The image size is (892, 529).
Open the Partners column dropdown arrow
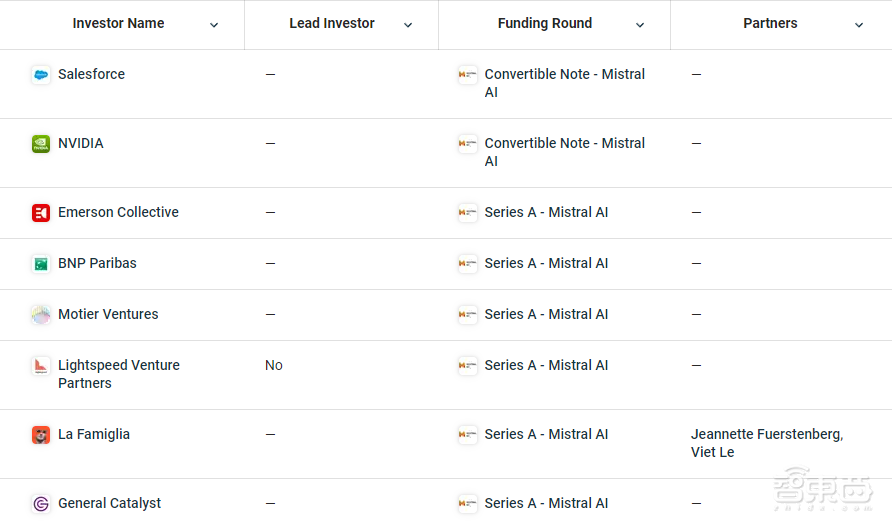859,25
